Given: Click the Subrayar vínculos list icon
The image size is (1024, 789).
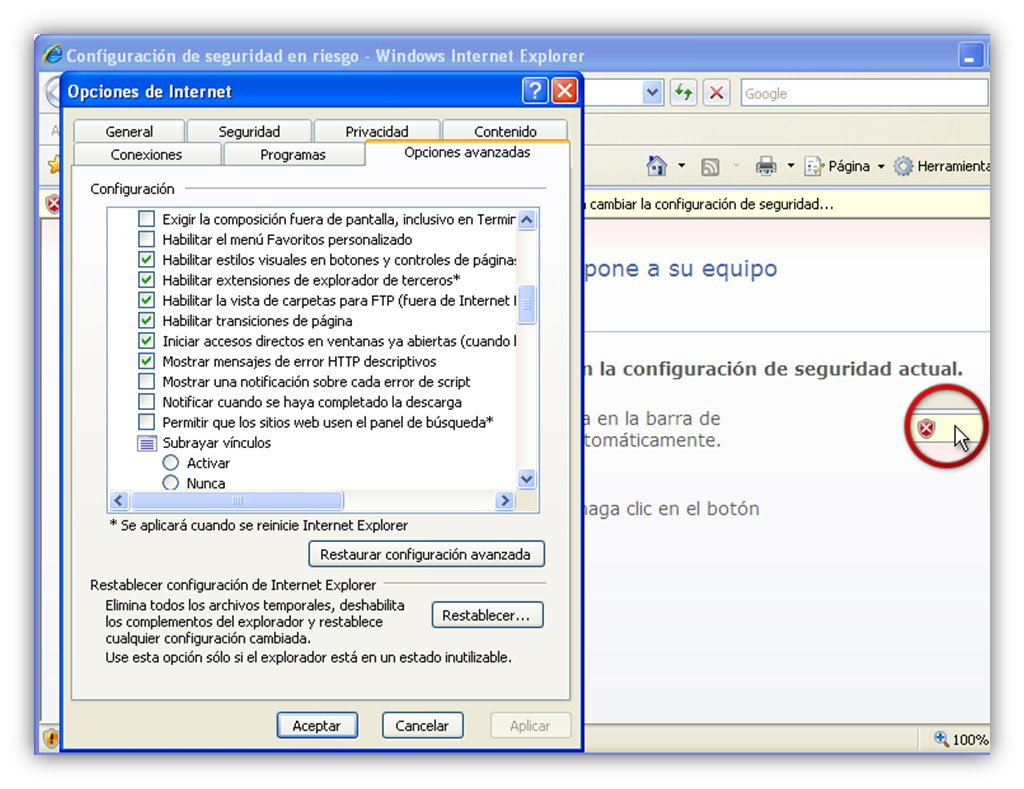Looking at the screenshot, I should (147, 443).
